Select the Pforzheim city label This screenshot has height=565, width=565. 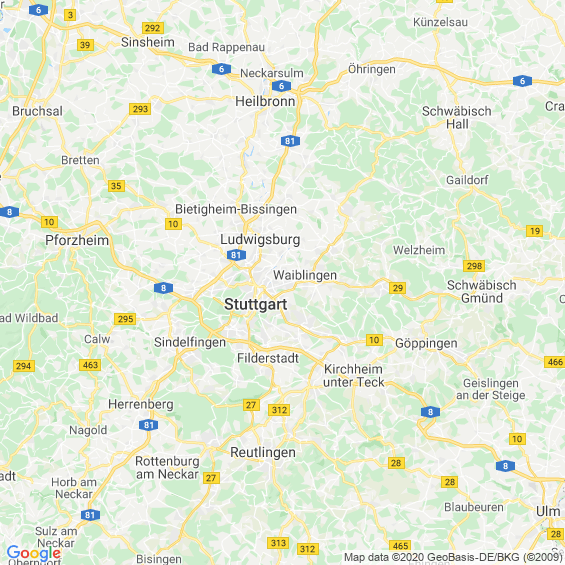click(x=77, y=240)
